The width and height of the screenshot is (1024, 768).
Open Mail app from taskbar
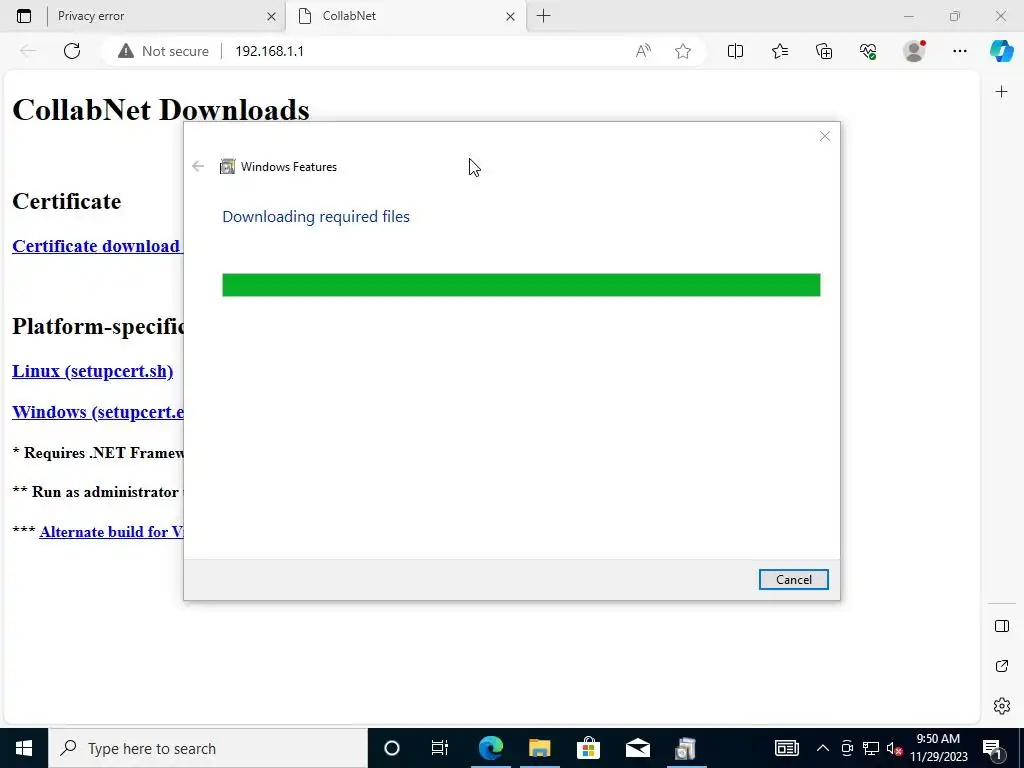[x=637, y=748]
